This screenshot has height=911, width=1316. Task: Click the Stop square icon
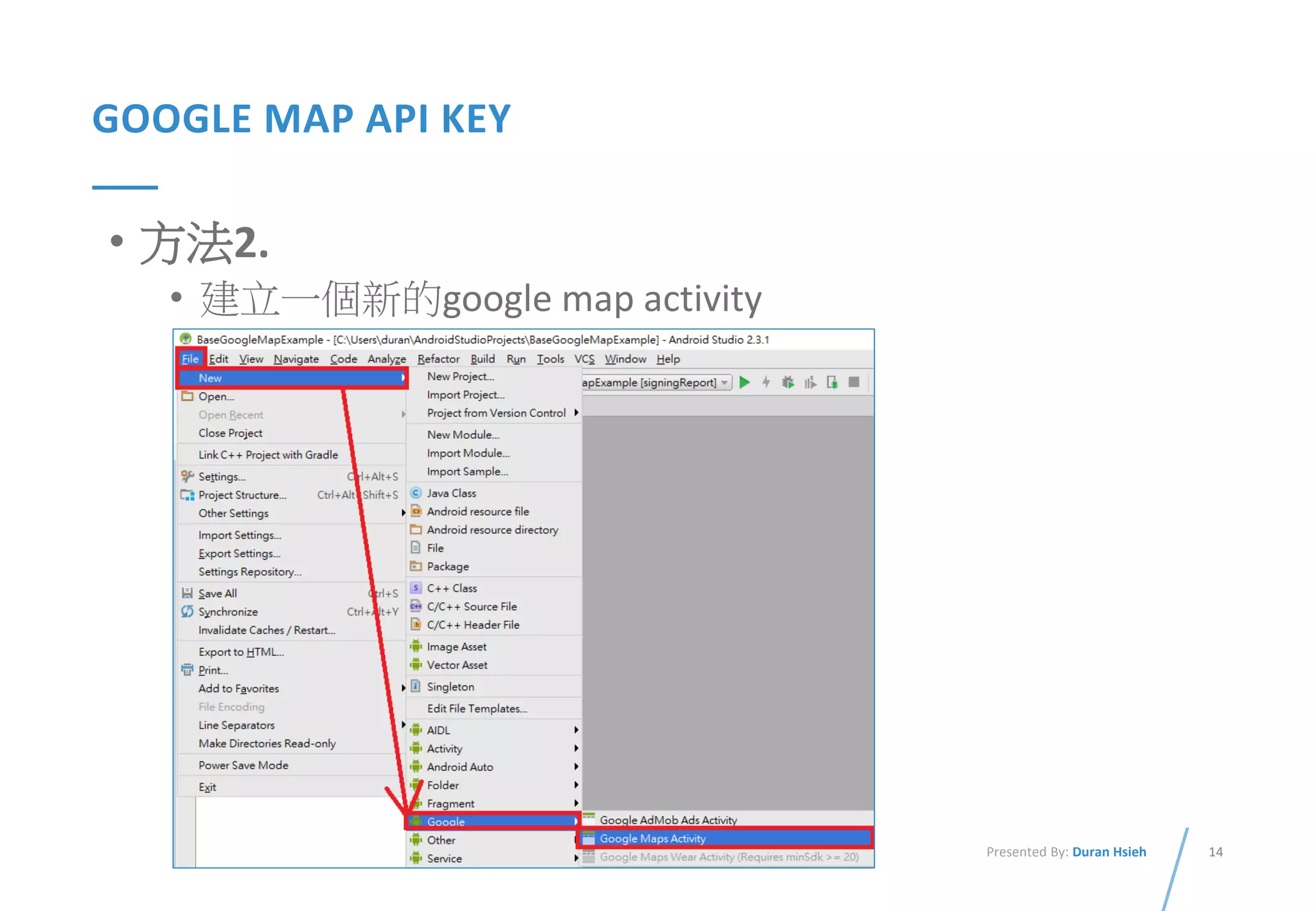pyautogui.click(x=854, y=382)
